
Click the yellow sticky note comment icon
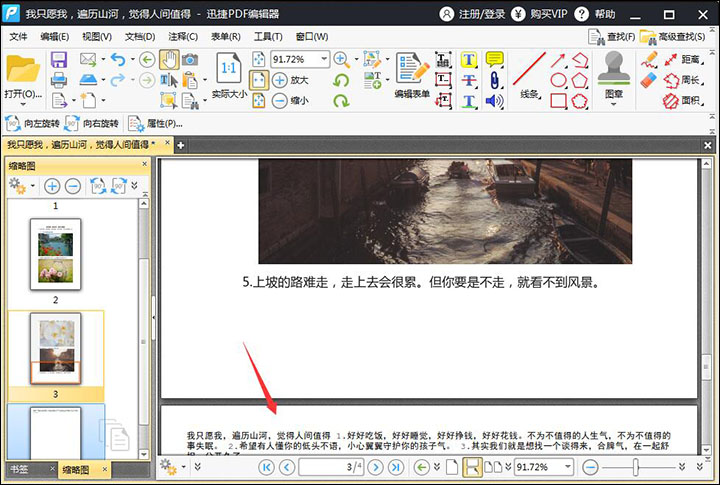[x=494, y=59]
